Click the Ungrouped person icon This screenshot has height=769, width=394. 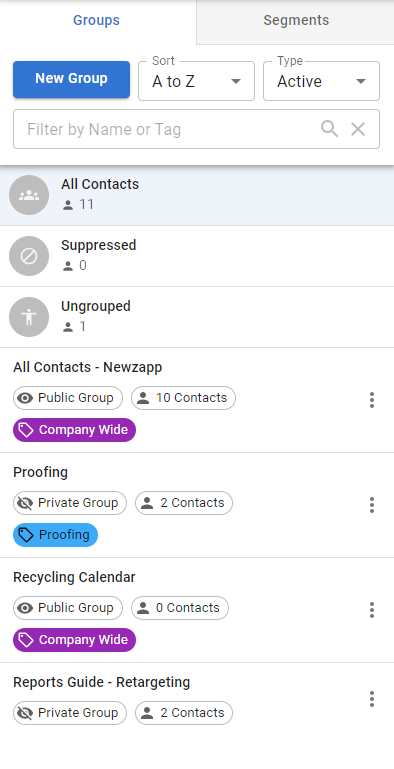click(29, 317)
